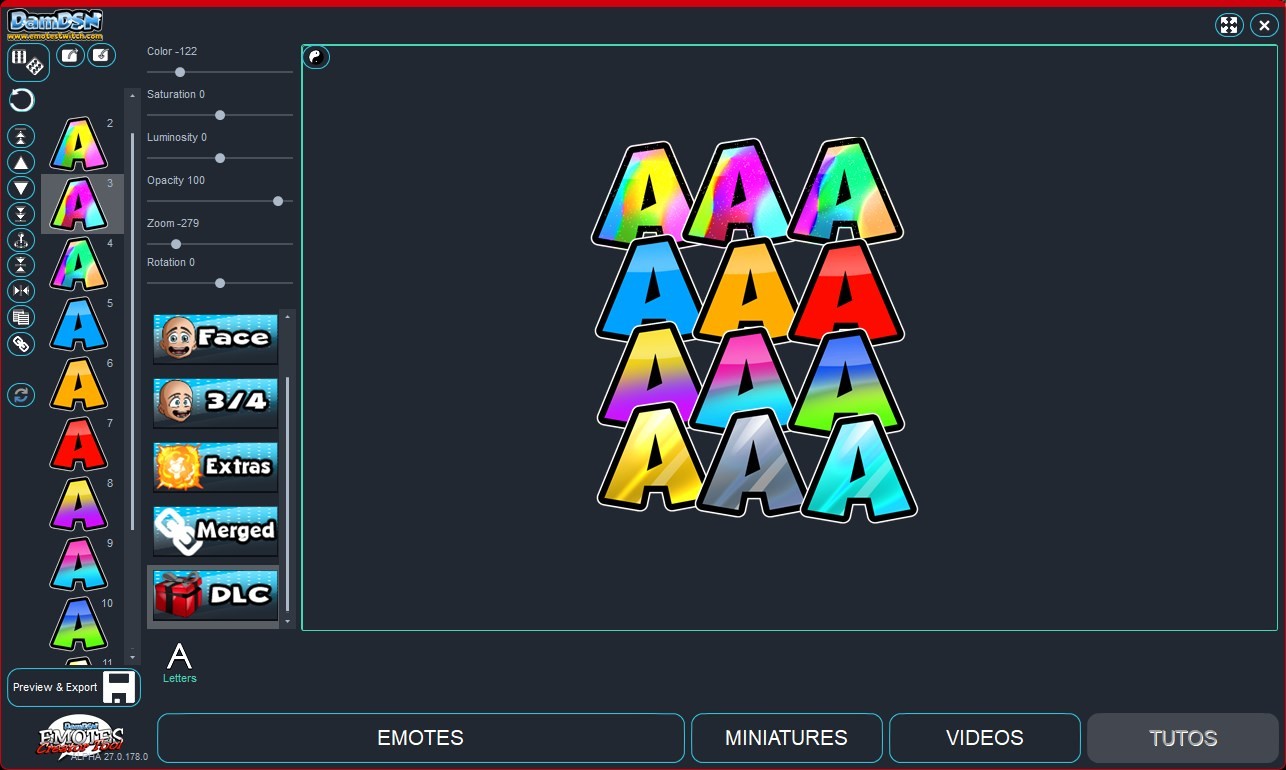Select the Letters asset category
The width and height of the screenshot is (1286, 770).
coord(180,660)
